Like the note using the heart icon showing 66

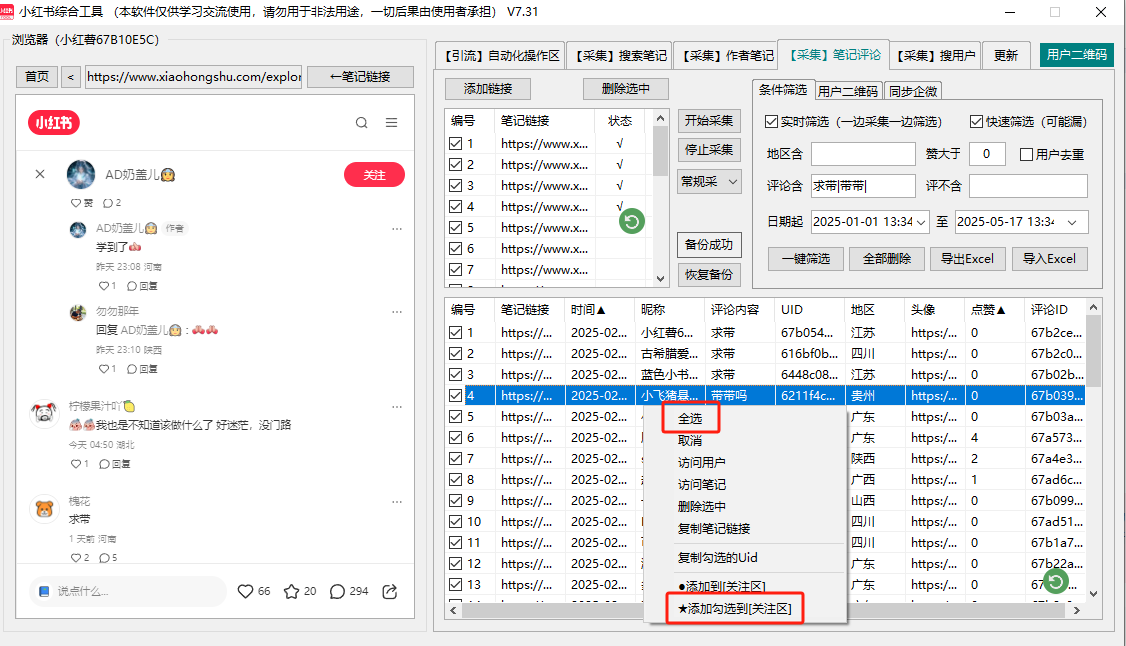[245, 591]
